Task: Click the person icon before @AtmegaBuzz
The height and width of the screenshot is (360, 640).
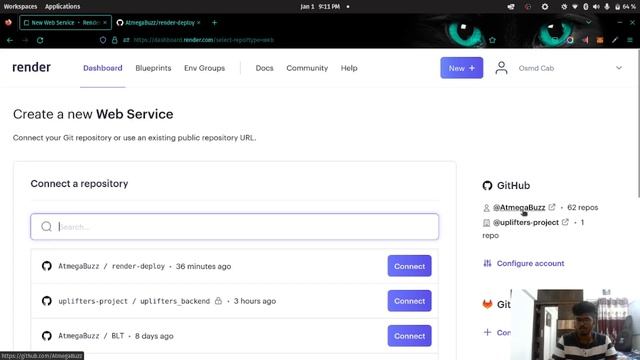Action: pos(486,208)
